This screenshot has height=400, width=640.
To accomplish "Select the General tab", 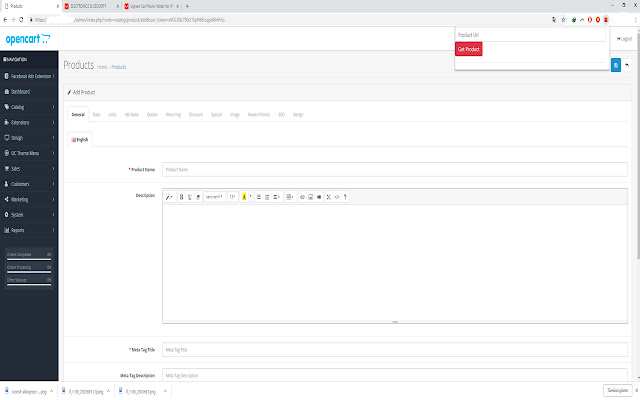I will click(78, 115).
